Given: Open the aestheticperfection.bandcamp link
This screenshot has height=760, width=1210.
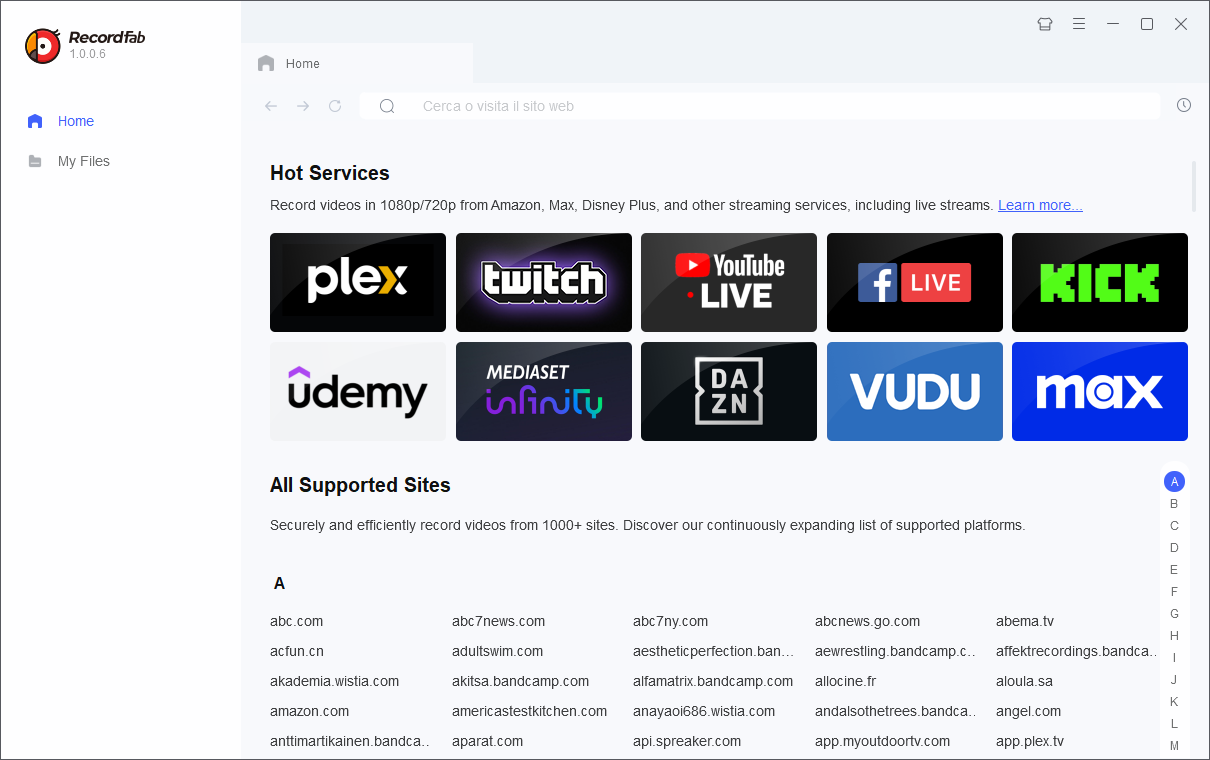Looking at the screenshot, I should (714, 651).
